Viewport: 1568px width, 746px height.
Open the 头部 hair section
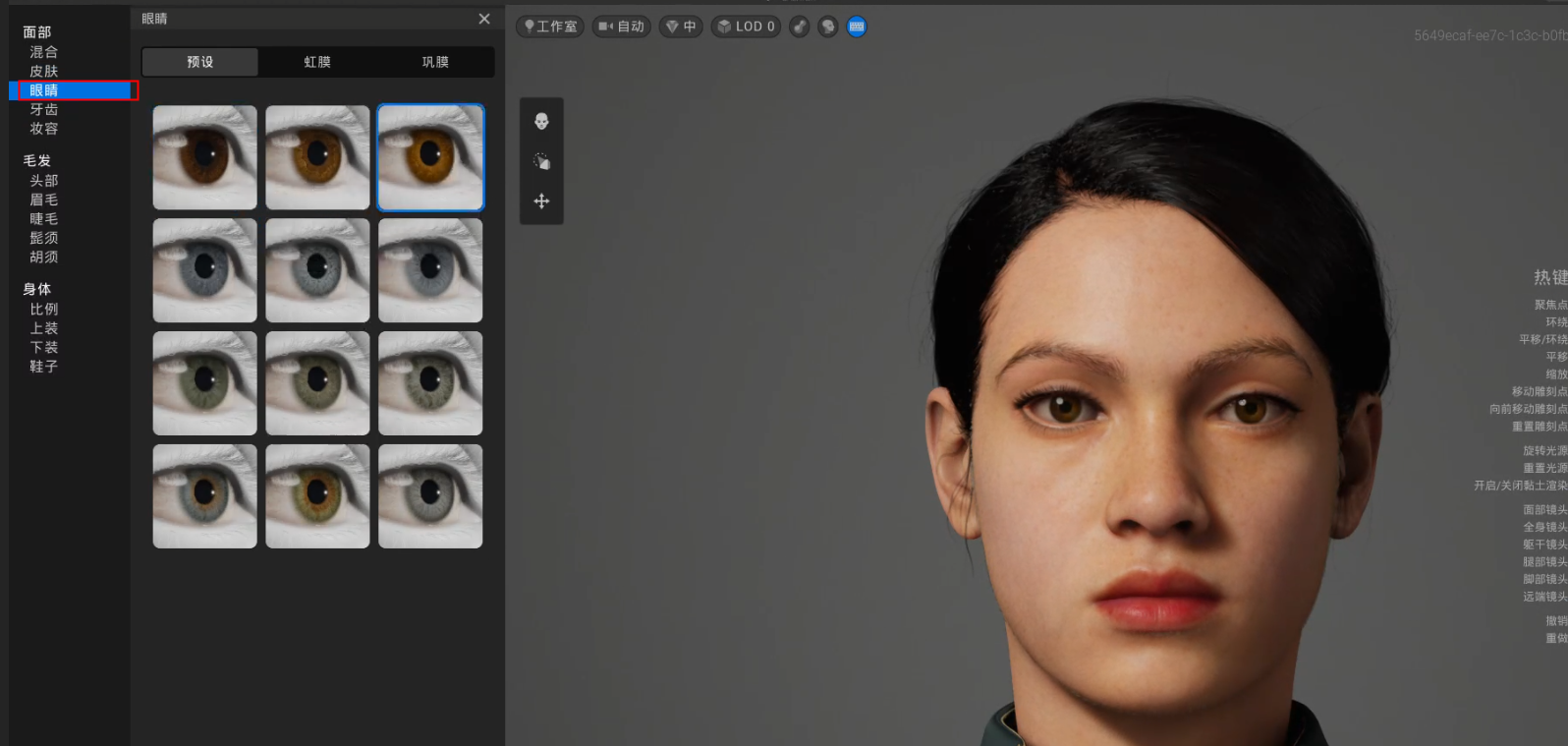(x=43, y=181)
